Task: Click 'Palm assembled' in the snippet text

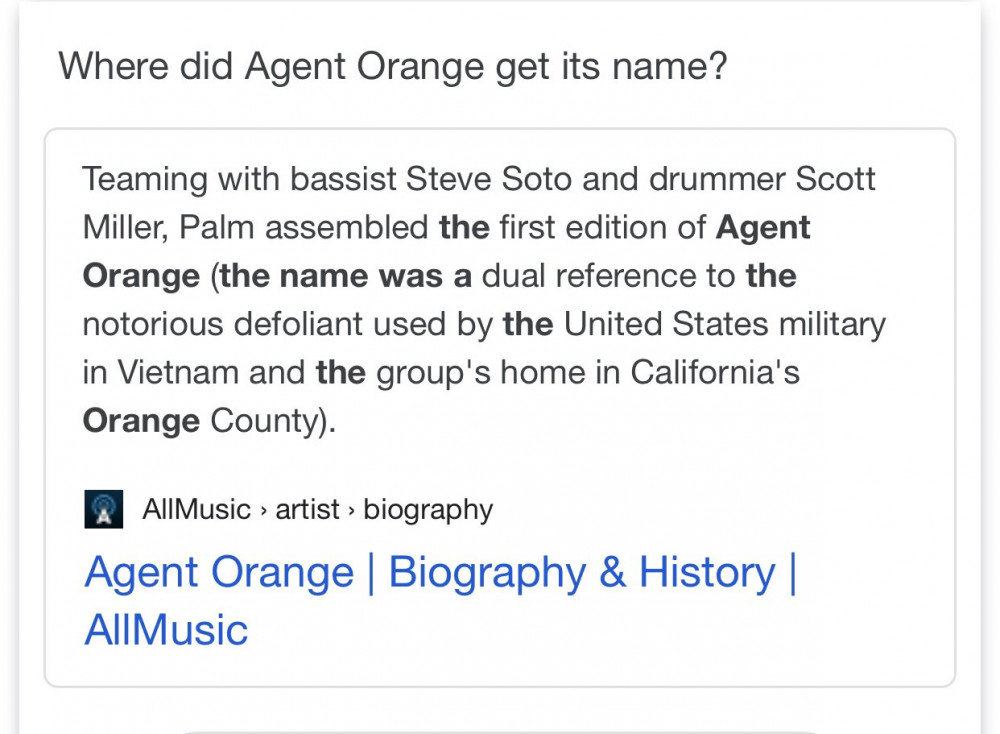Action: [x=304, y=228]
